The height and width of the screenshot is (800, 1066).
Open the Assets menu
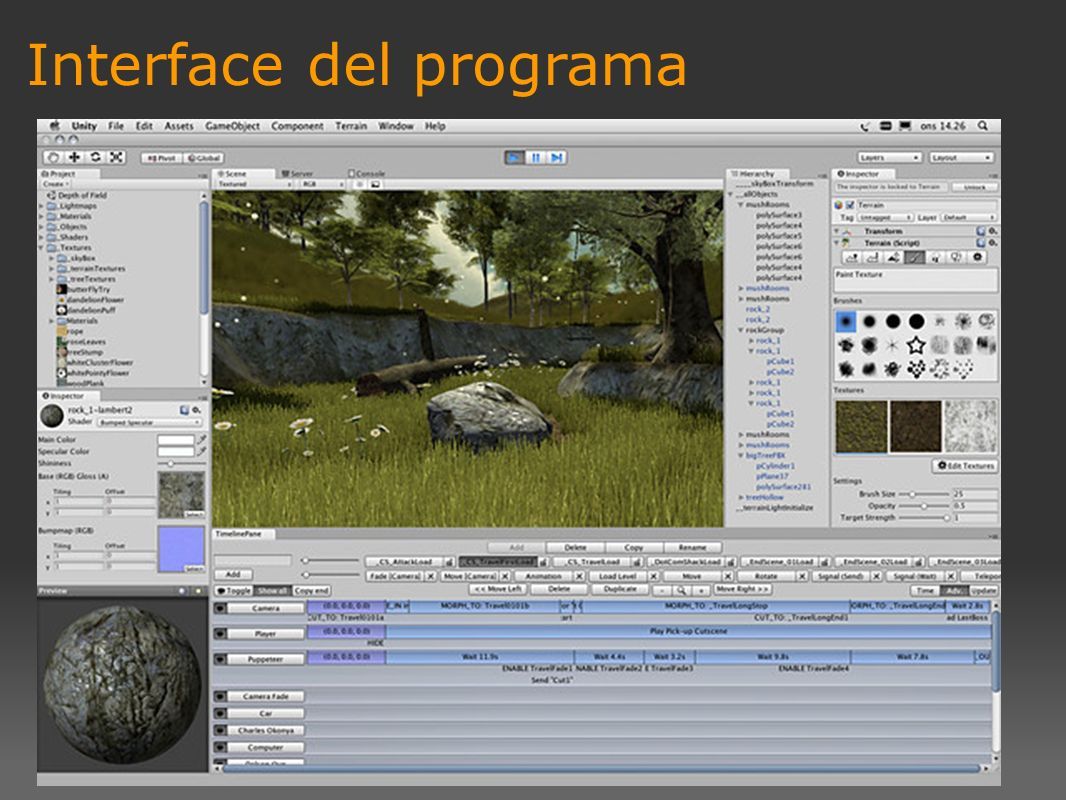click(179, 126)
